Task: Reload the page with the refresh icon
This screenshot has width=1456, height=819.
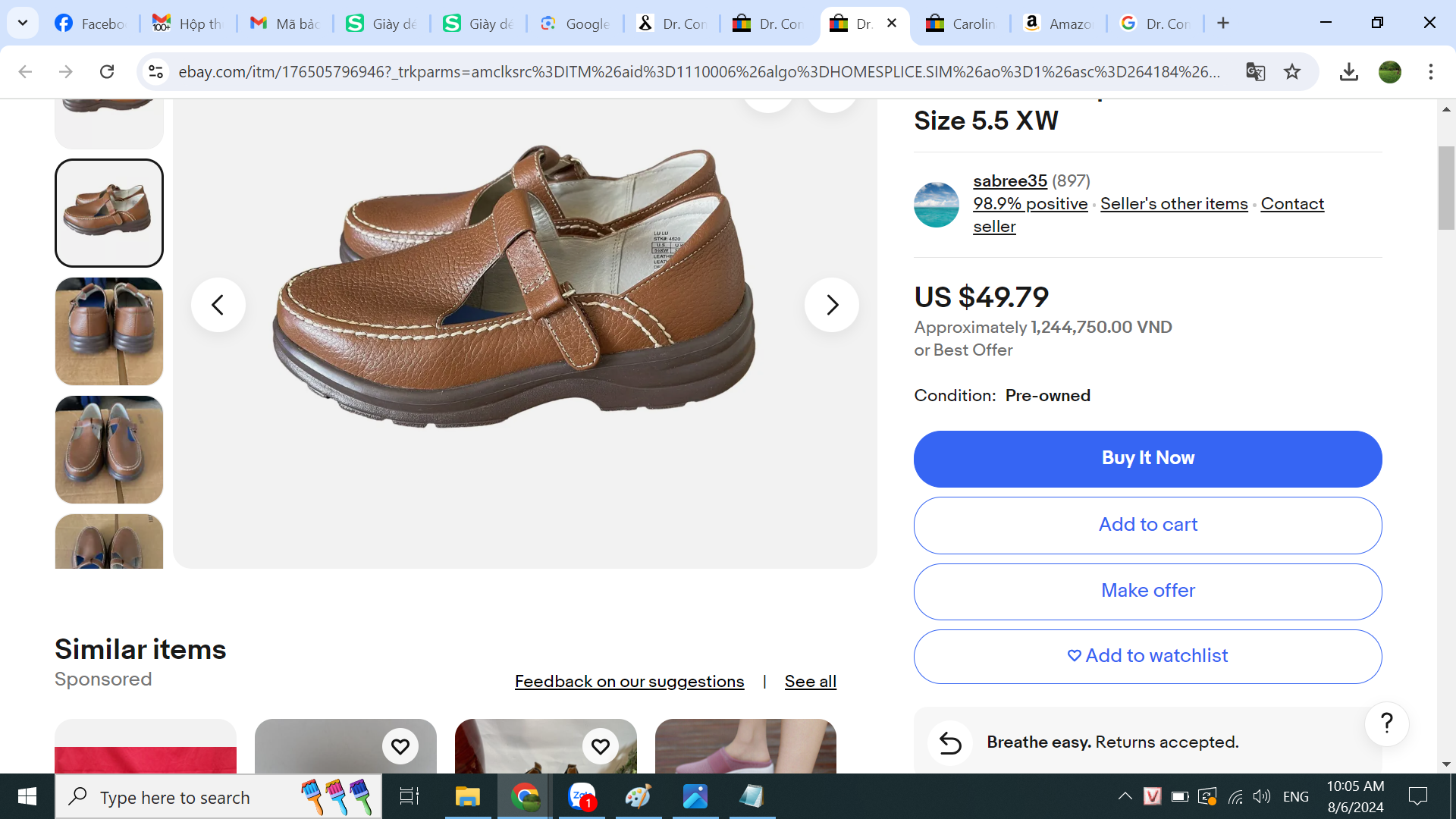Action: click(x=107, y=72)
